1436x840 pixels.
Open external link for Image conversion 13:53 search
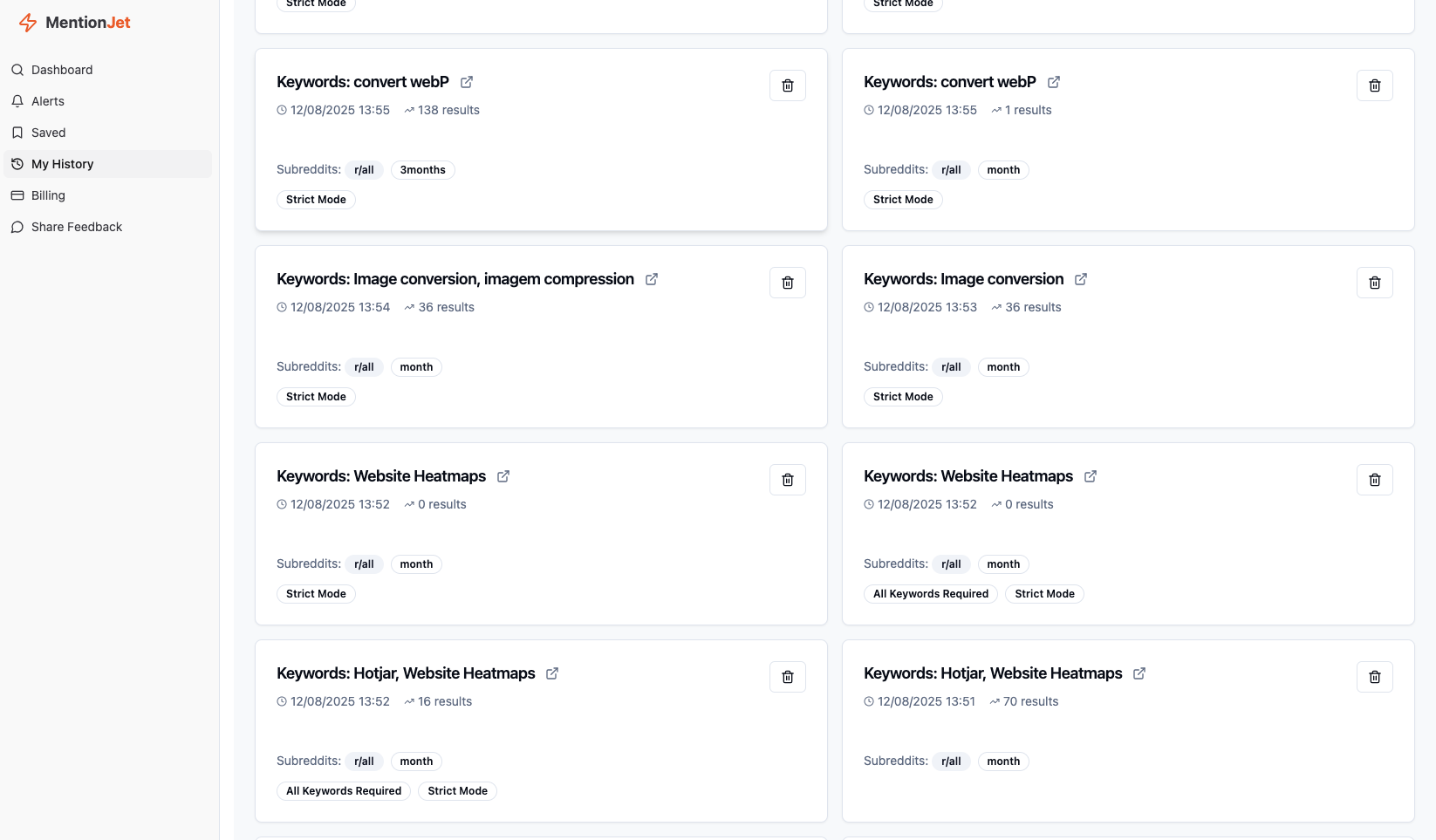pos(1081,279)
